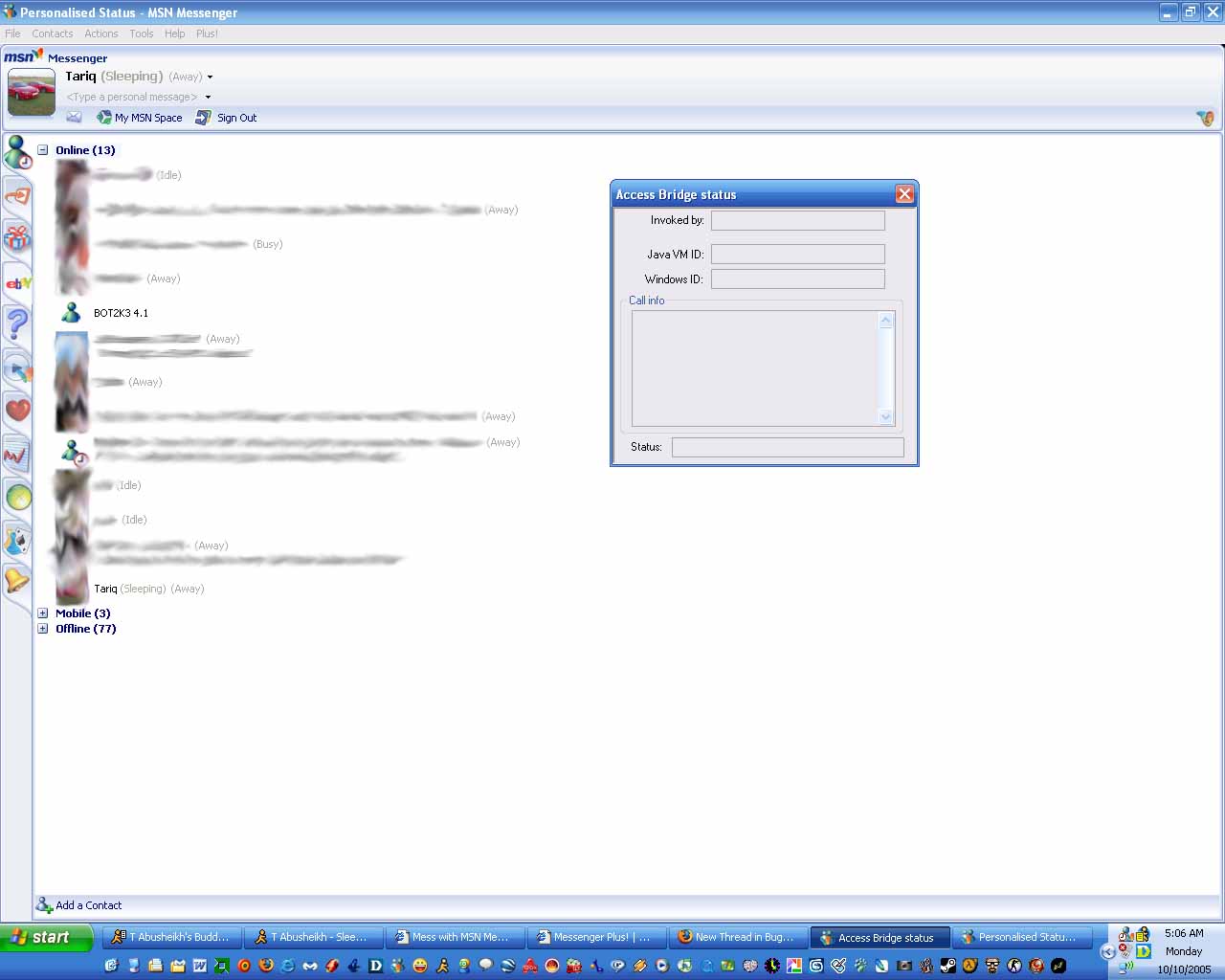Click the Start button
Image resolution: width=1225 pixels, height=980 pixels.
click(46, 937)
